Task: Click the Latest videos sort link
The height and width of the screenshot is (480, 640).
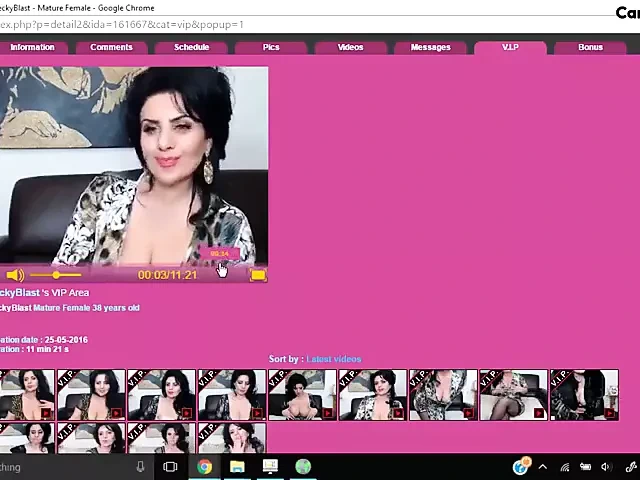Action: pyautogui.click(x=334, y=359)
